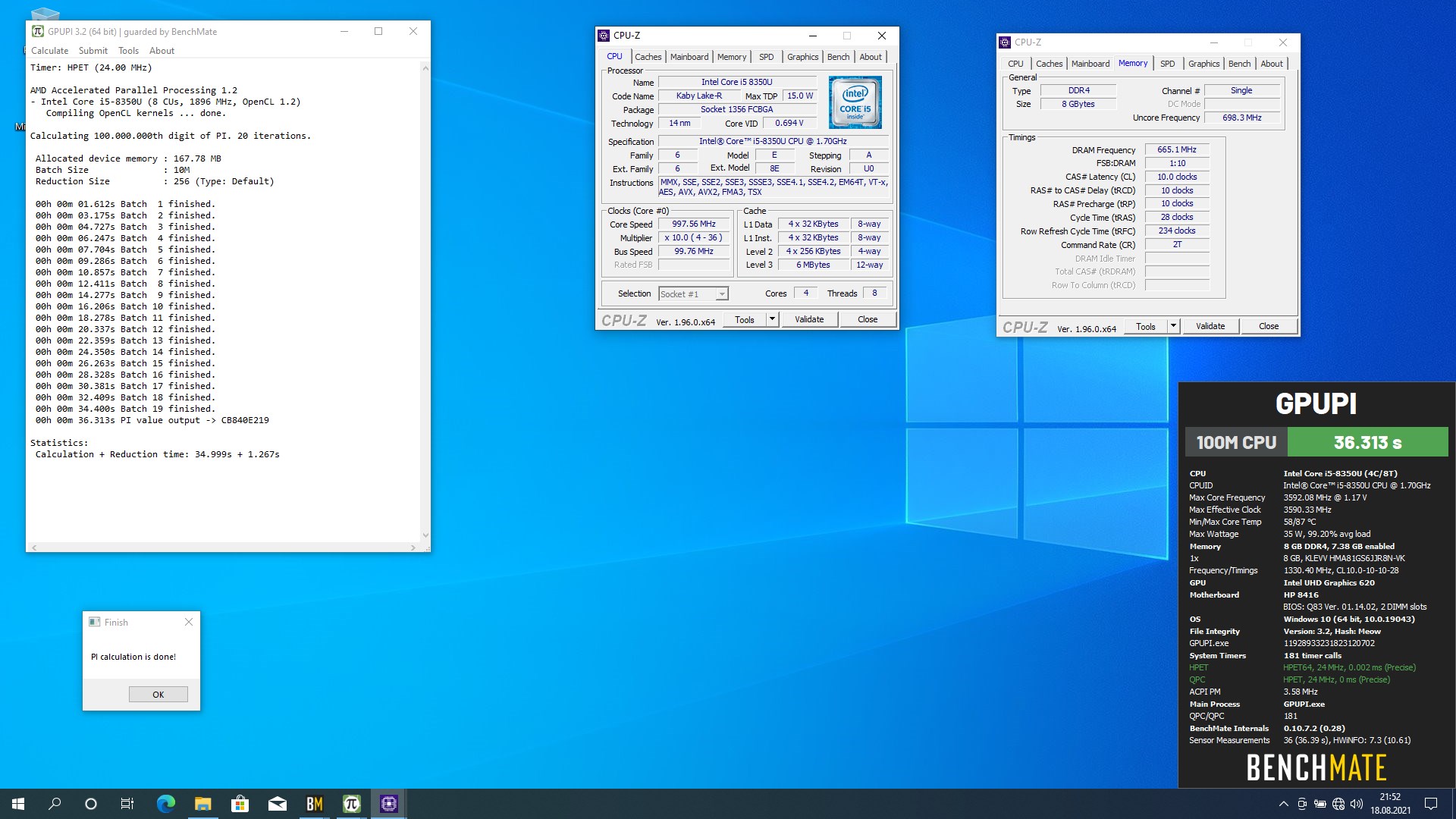The width and height of the screenshot is (1456, 819).
Task: Open SPD tab in CPU window
Action: tap(767, 57)
